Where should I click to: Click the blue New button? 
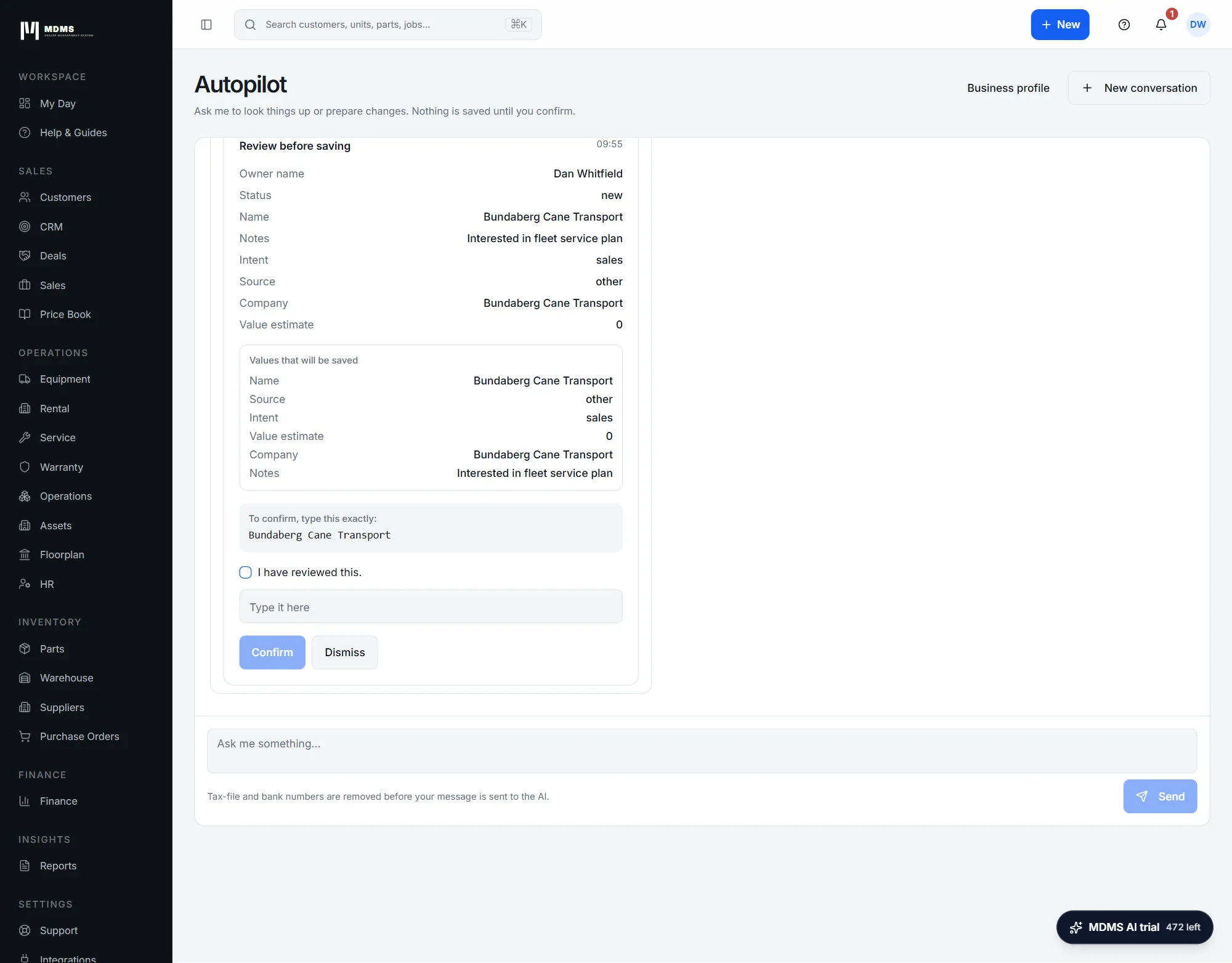point(1060,25)
